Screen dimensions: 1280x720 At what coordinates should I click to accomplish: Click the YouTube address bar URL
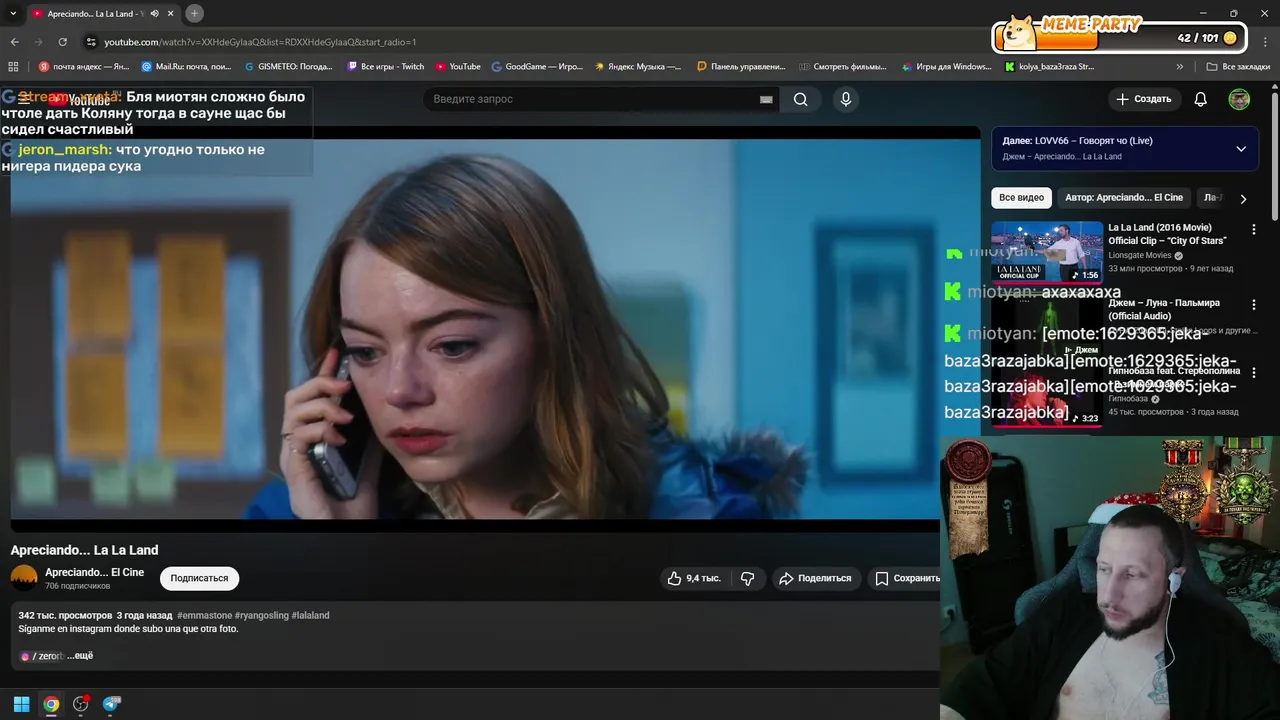tap(260, 42)
